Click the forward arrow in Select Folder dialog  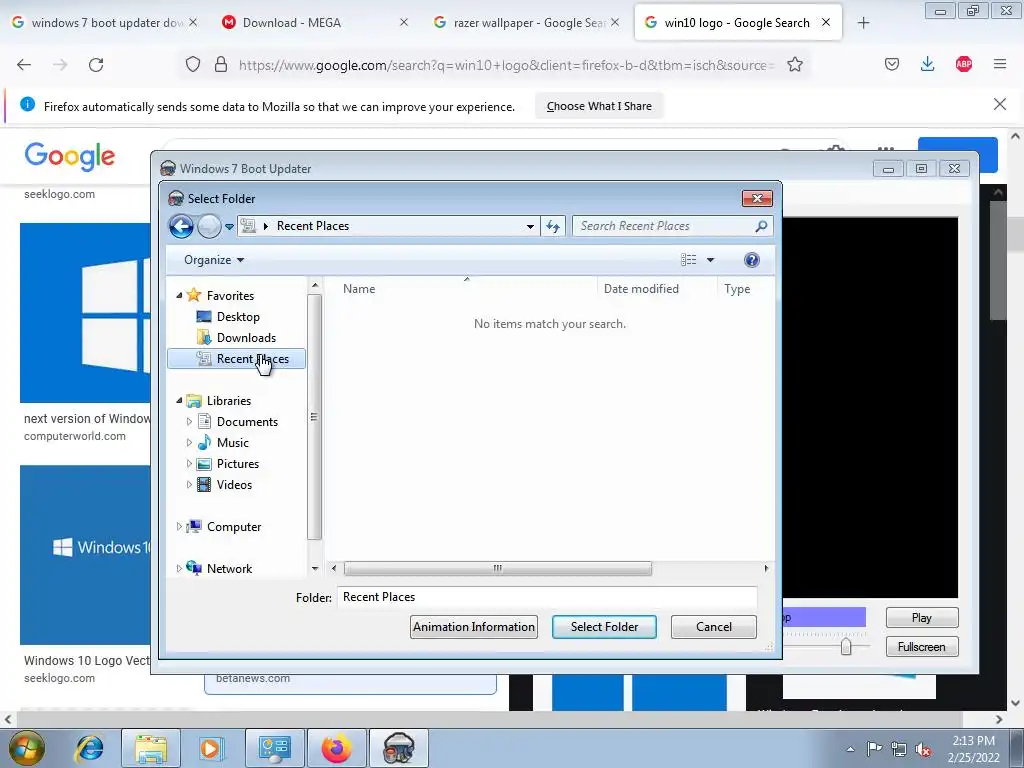tap(209, 227)
